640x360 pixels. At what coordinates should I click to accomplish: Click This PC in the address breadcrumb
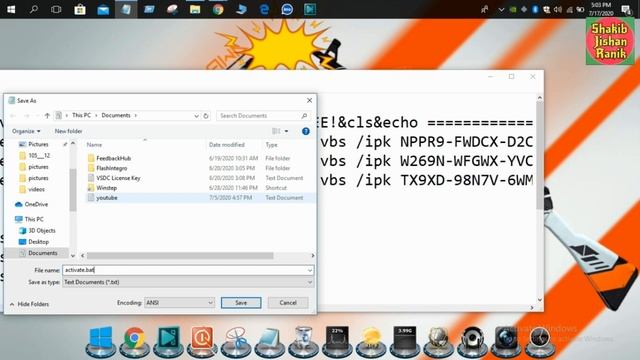coord(81,116)
